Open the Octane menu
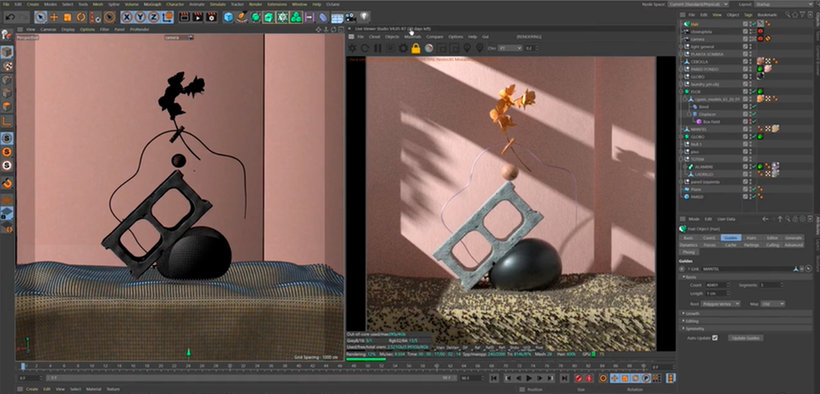This screenshot has width=820, height=394. (333, 4)
